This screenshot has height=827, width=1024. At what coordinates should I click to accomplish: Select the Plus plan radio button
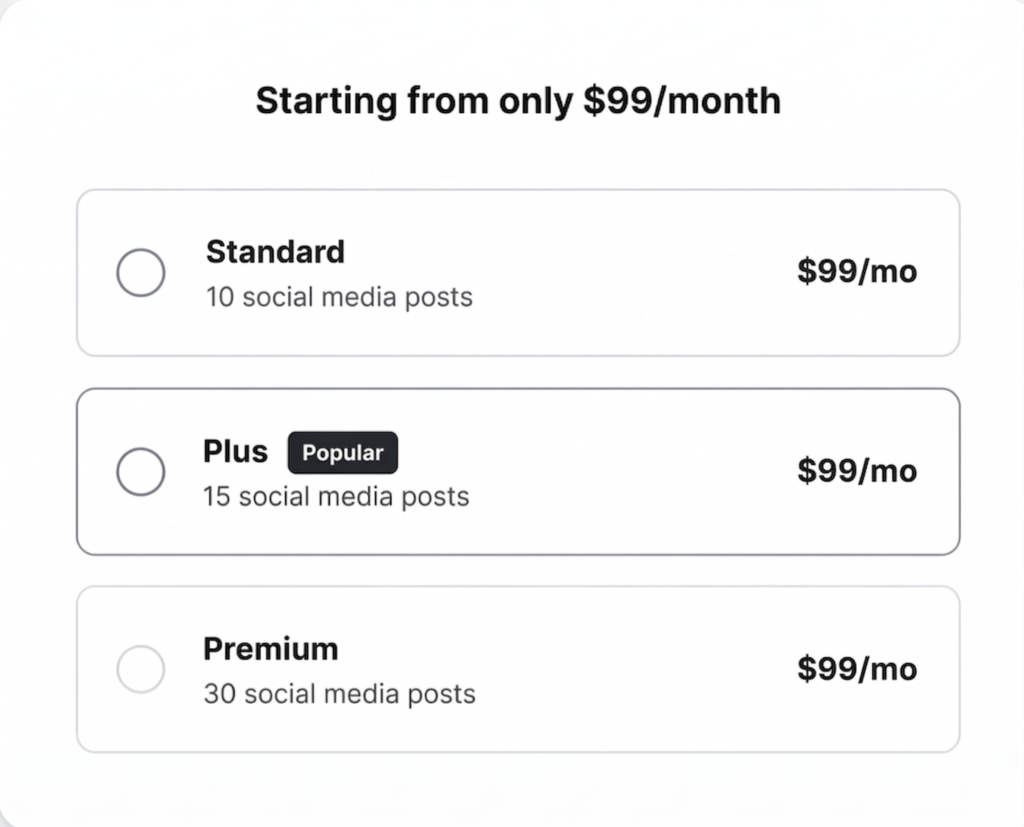point(141,472)
